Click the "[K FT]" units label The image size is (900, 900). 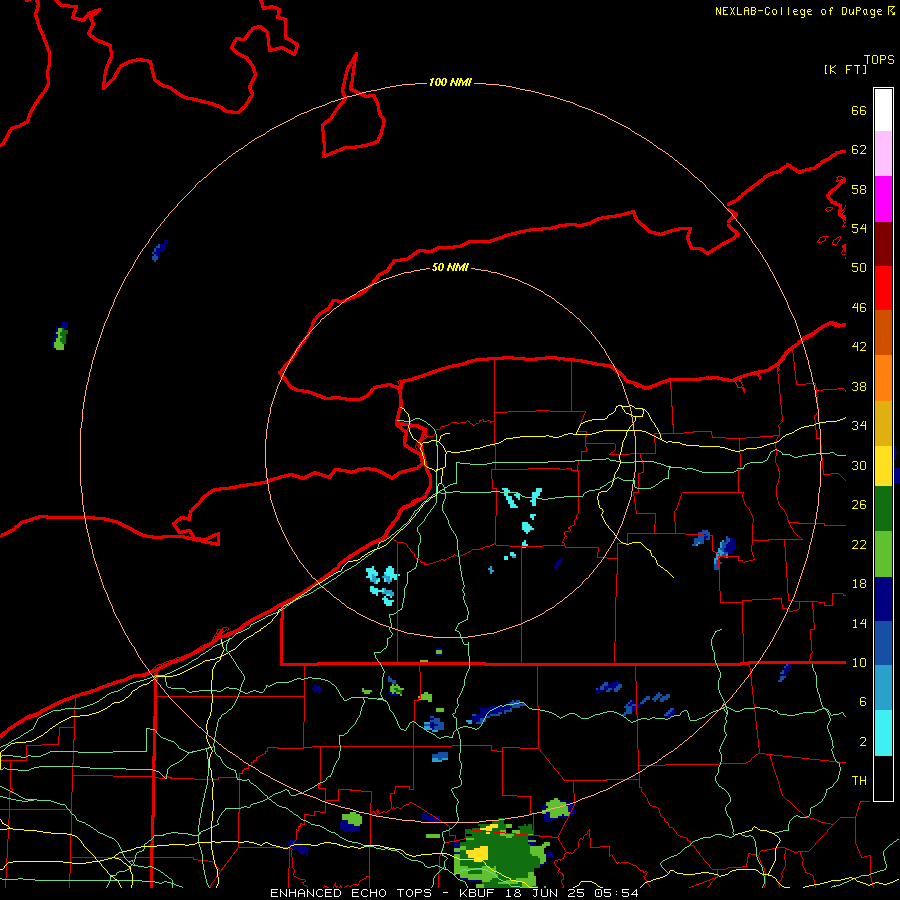pyautogui.click(x=845, y=69)
